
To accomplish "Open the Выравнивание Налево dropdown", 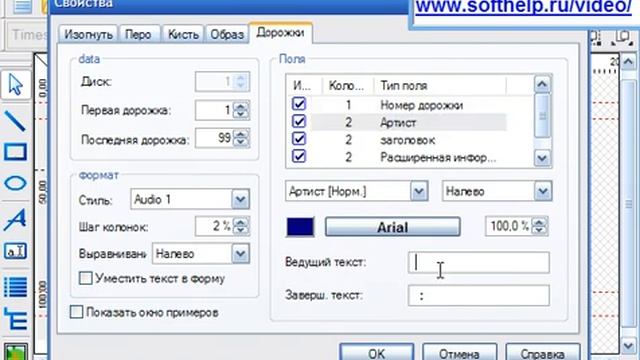I will pyautogui.click(x=240, y=254).
